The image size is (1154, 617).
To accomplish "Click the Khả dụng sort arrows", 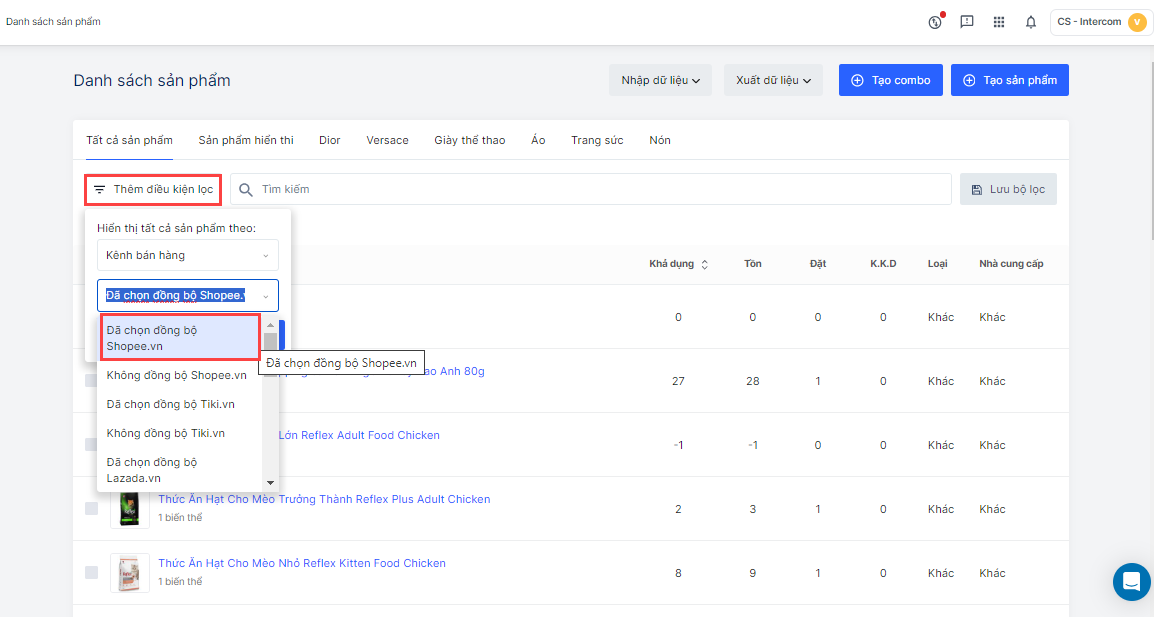I will point(704,264).
